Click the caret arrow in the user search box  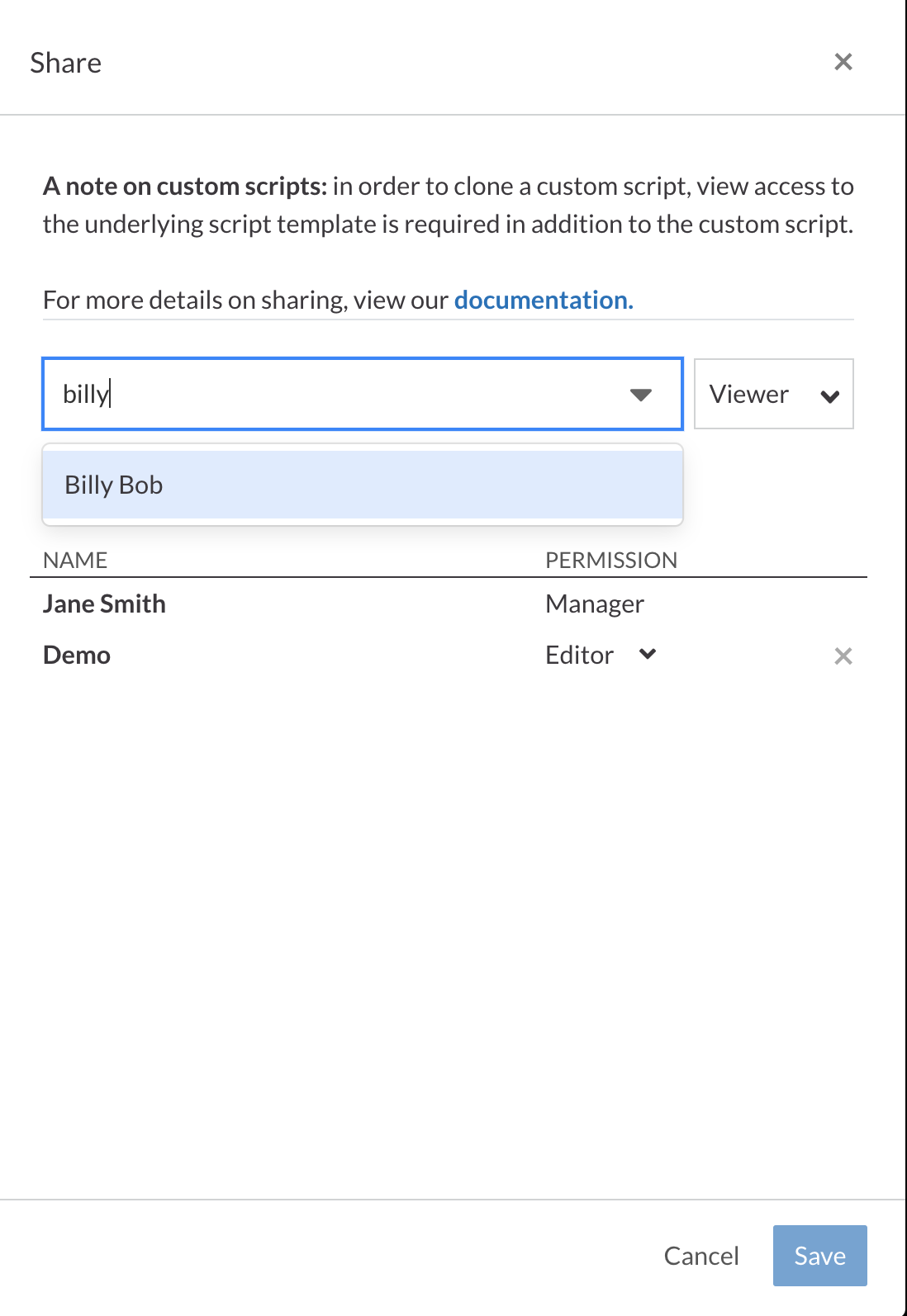pyautogui.click(x=640, y=395)
